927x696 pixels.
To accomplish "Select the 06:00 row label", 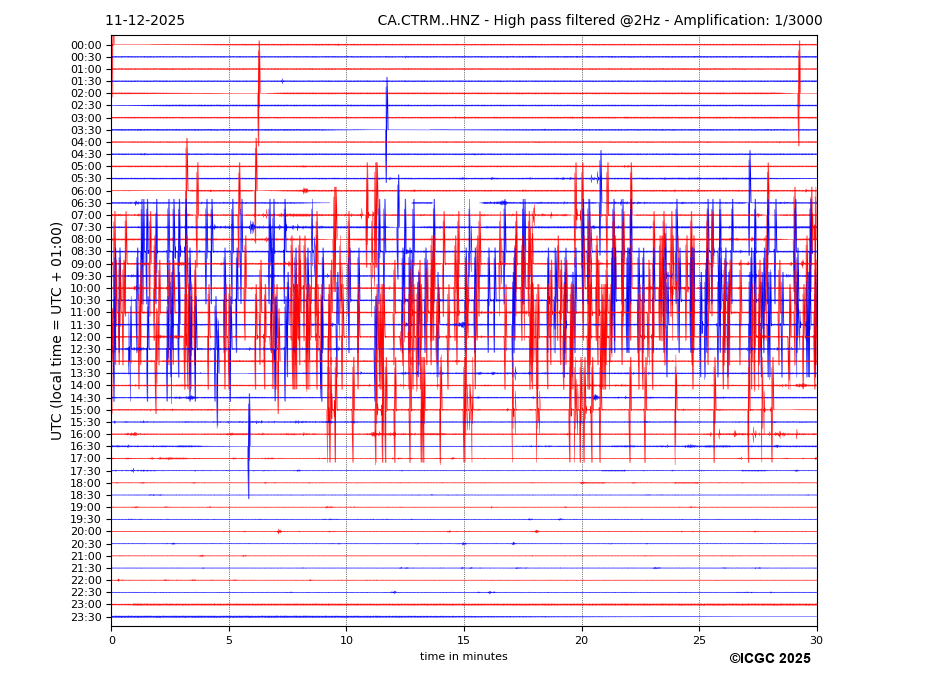I will coord(86,191).
